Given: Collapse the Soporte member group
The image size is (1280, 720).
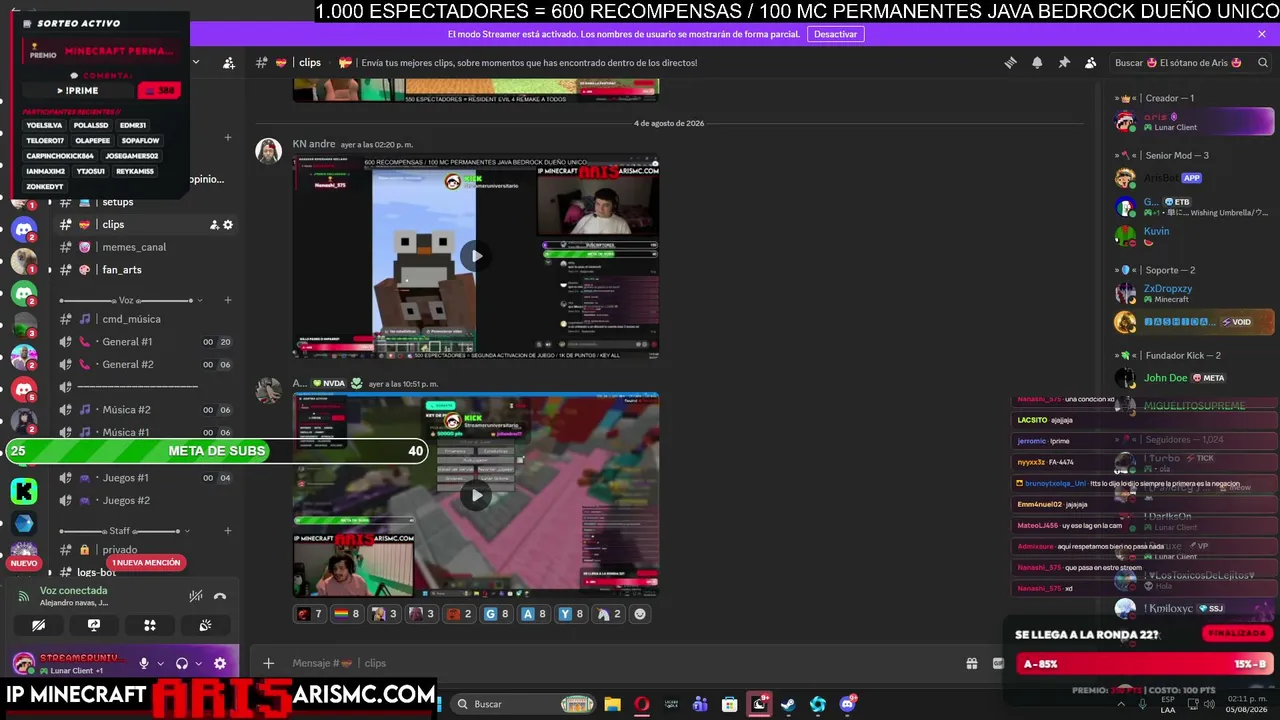Looking at the screenshot, I should coord(1157,270).
